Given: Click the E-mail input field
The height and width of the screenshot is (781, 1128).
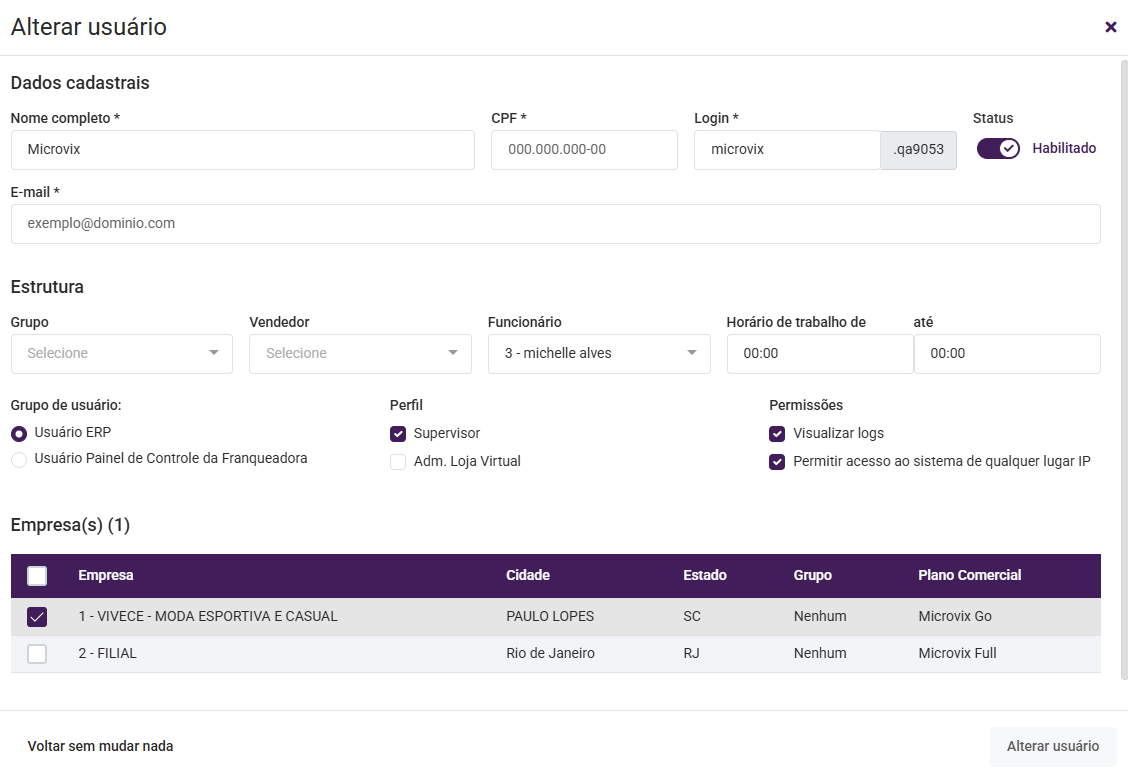Looking at the screenshot, I should click(x=555, y=224).
